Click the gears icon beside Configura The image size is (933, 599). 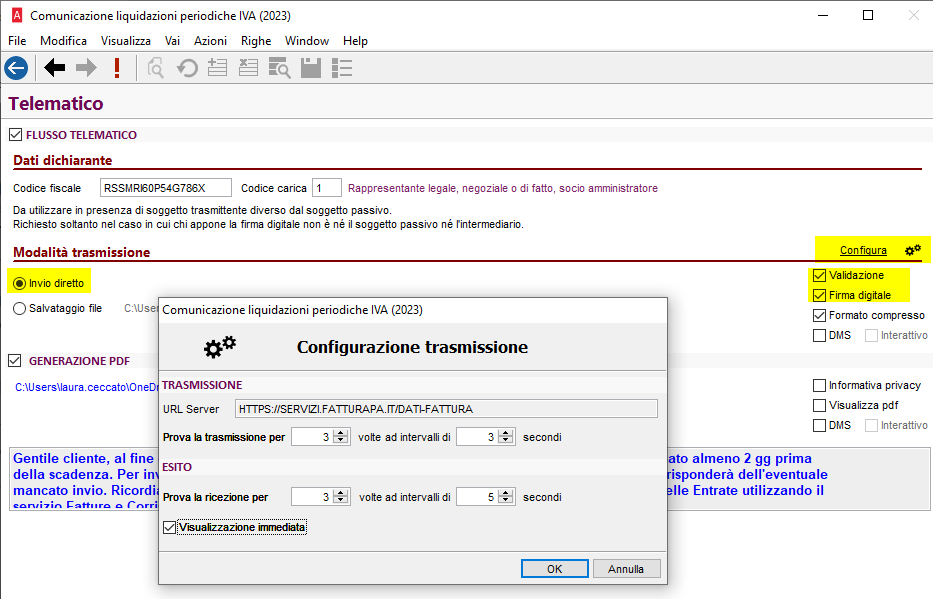click(x=913, y=250)
